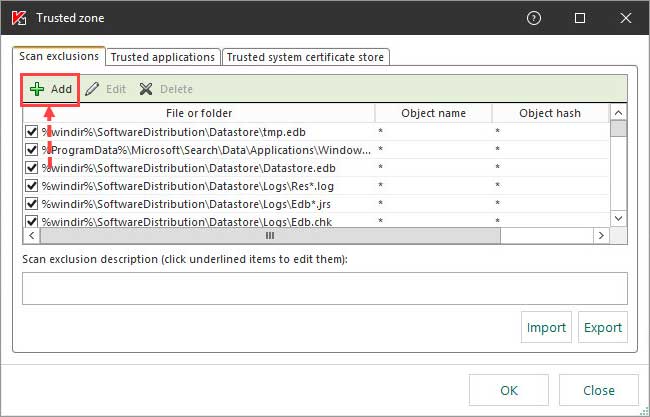Toggle the Datastore\Datastore.edb checkbox
This screenshot has width=650, height=417.
coord(32,168)
